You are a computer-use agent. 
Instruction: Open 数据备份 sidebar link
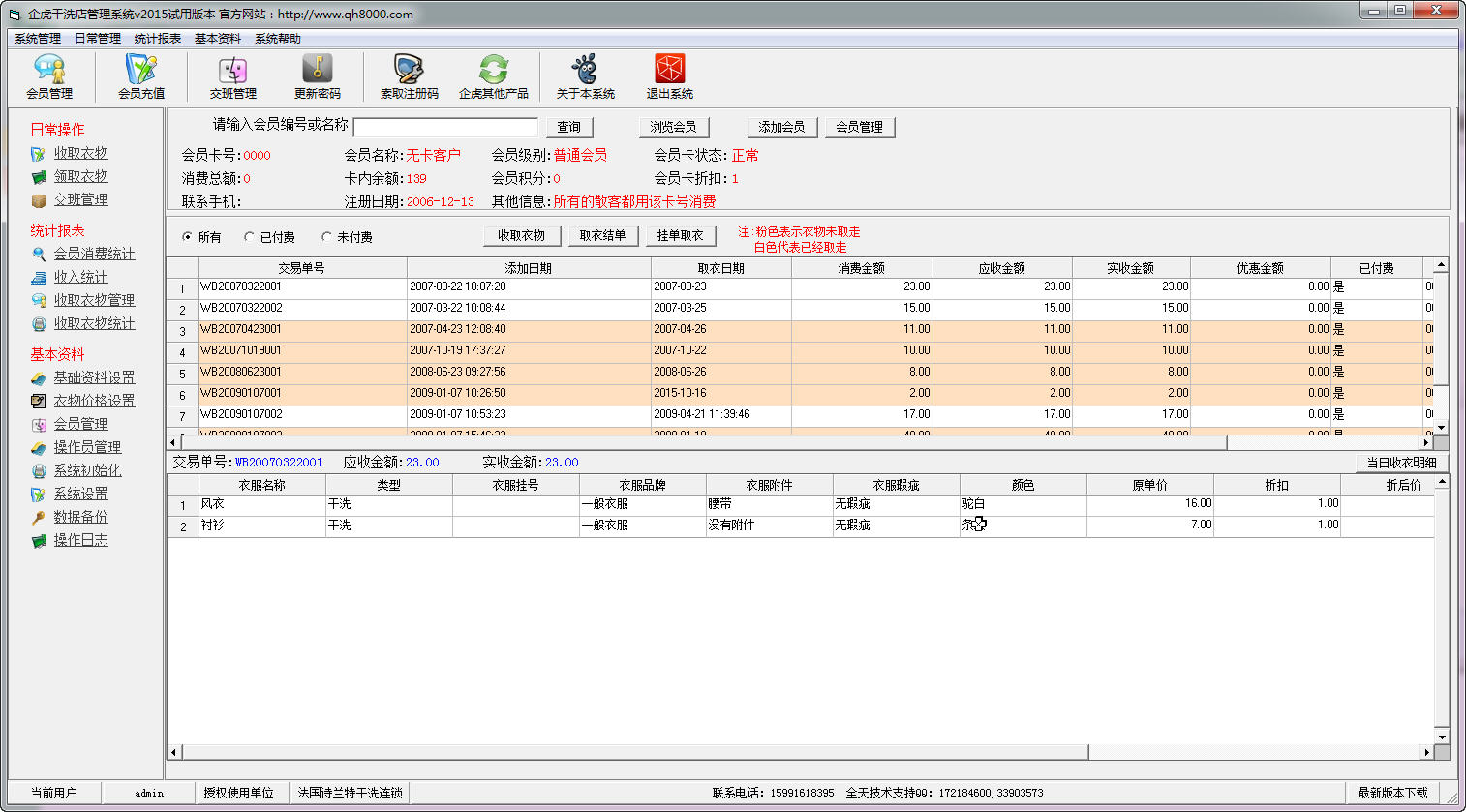click(x=80, y=517)
